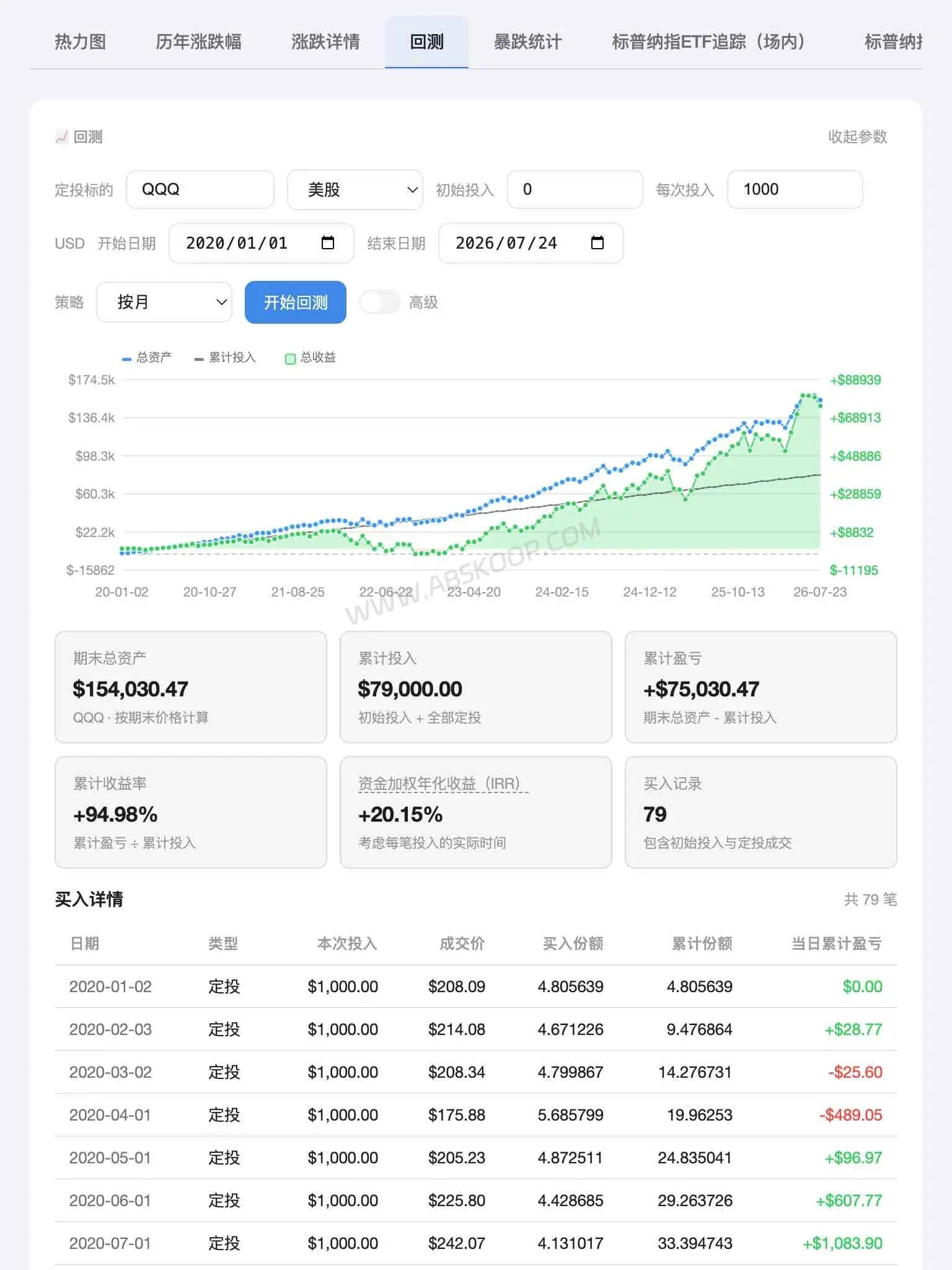
Task: Select the 2020-02-03 row date
Action: [x=110, y=1029]
